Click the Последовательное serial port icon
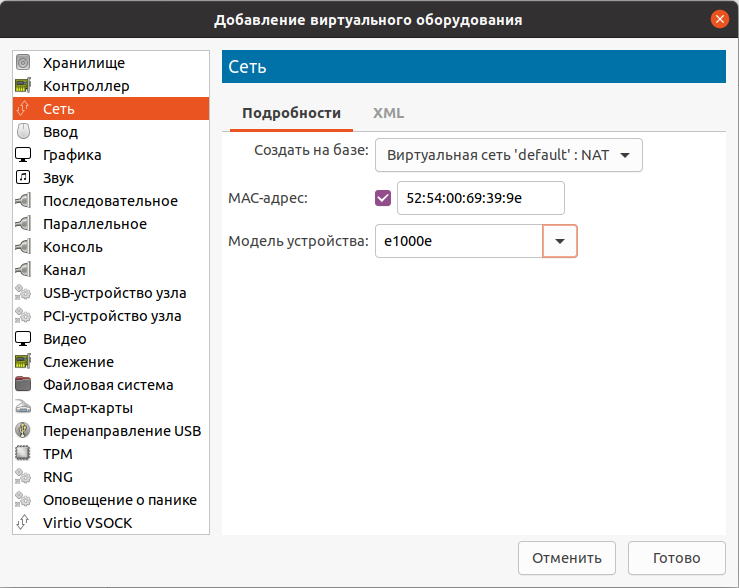This screenshot has width=739, height=588. [23, 201]
